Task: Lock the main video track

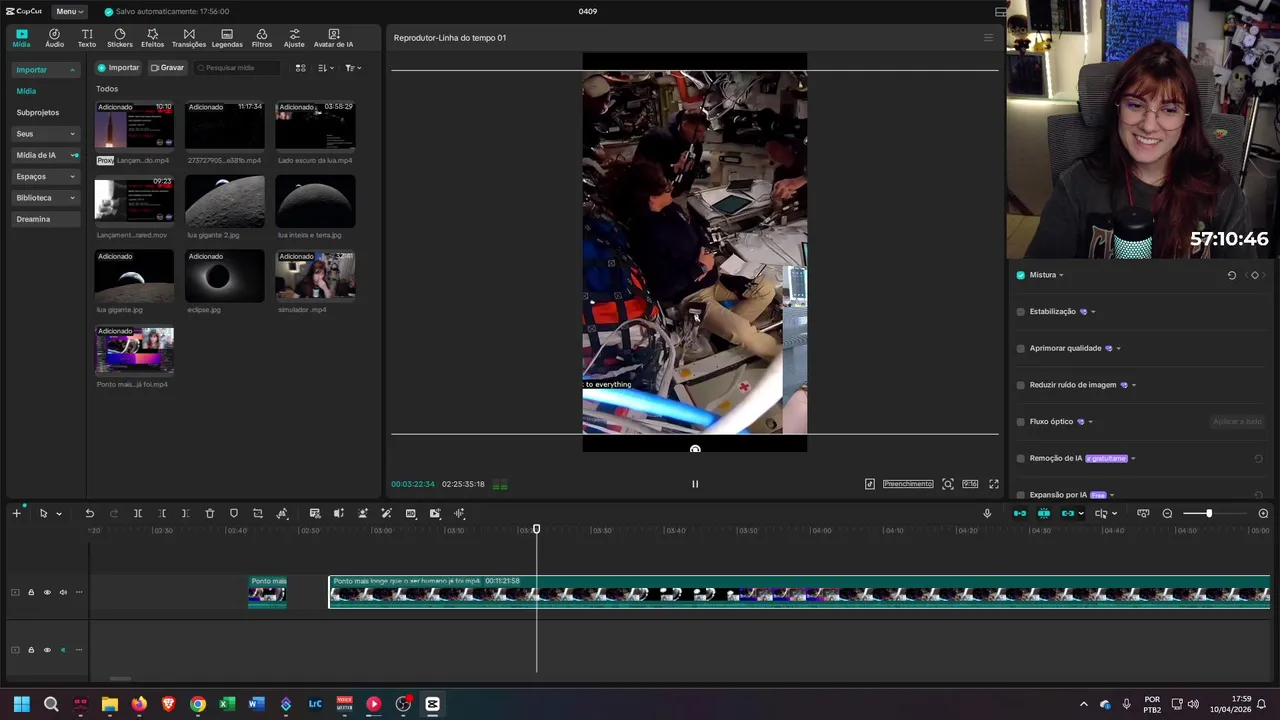Action: pos(31,592)
